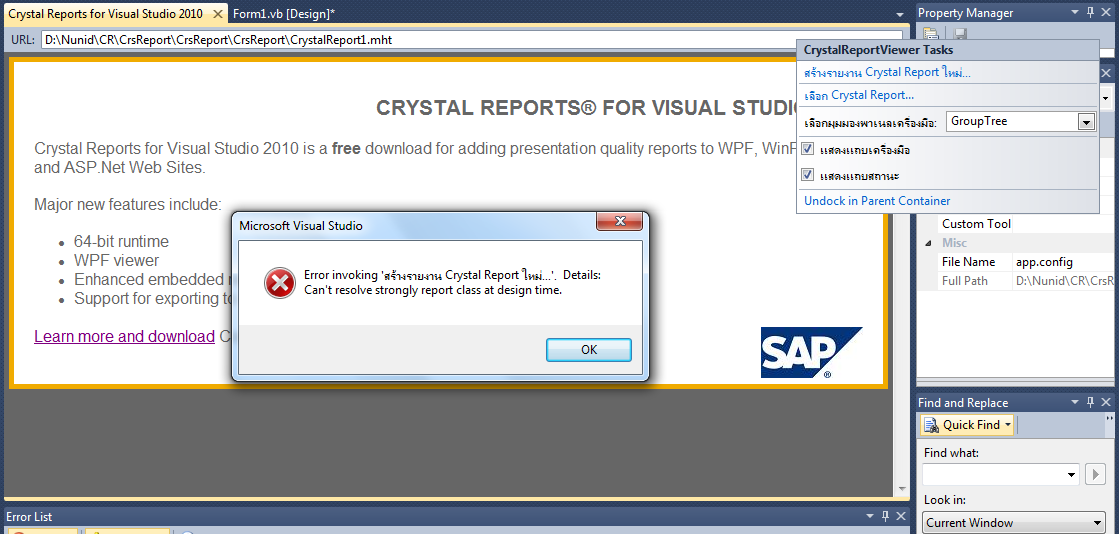Click the disabled save icon in Property Manager
Screen dimensions: 1119x534
960,34
